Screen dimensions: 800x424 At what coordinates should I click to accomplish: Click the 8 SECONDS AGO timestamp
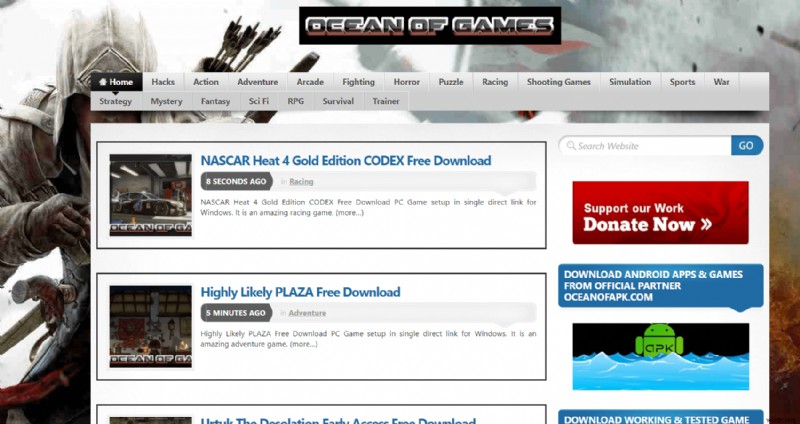[236, 181]
